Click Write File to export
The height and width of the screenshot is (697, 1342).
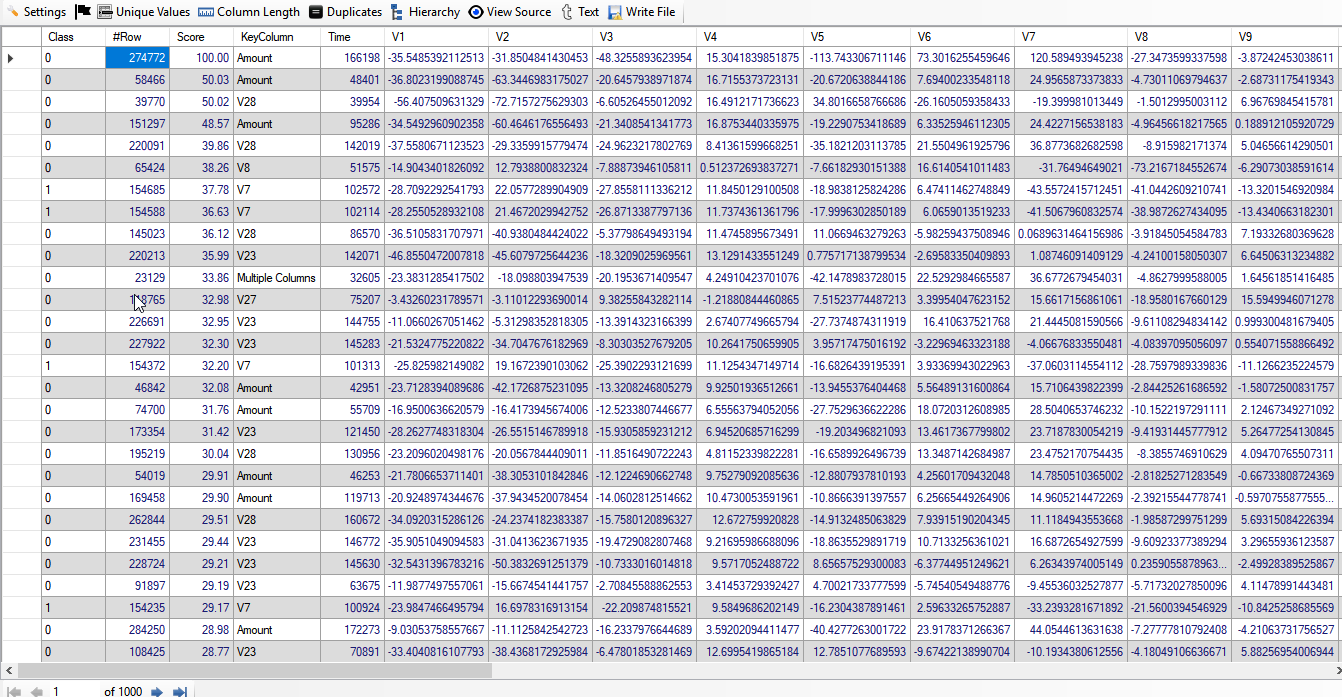point(641,12)
